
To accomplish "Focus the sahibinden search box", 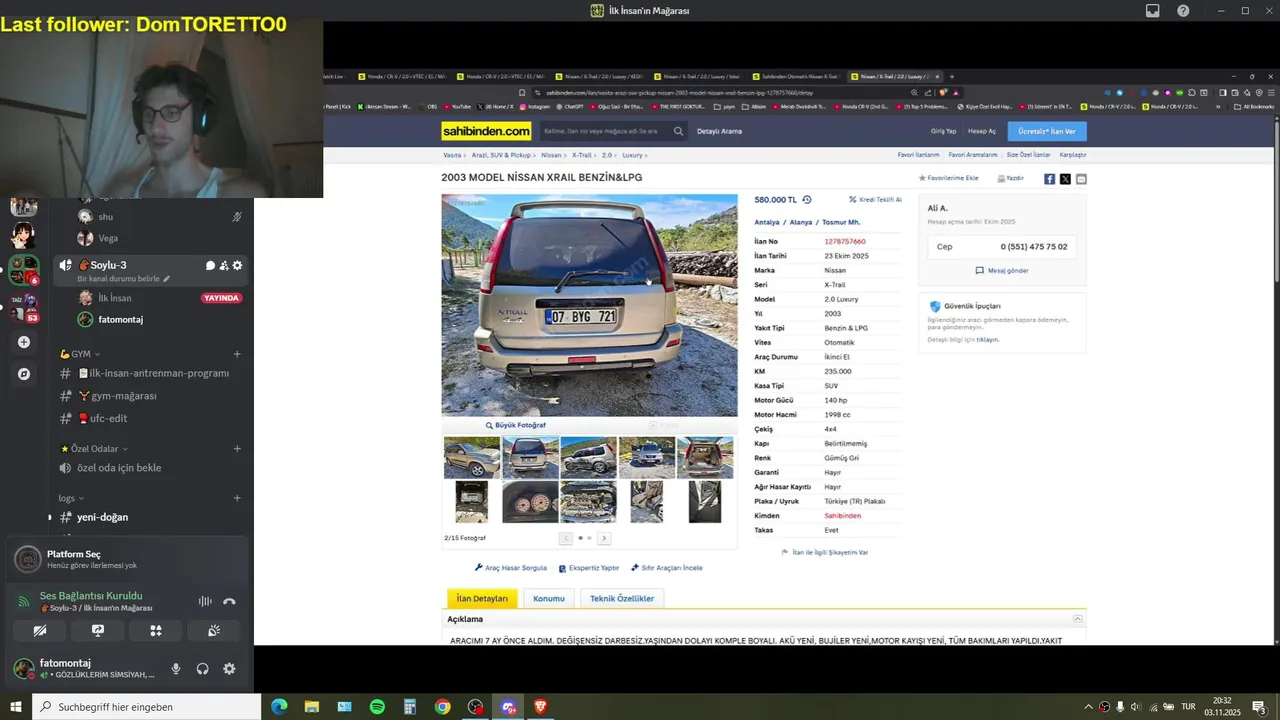I will pos(604,131).
